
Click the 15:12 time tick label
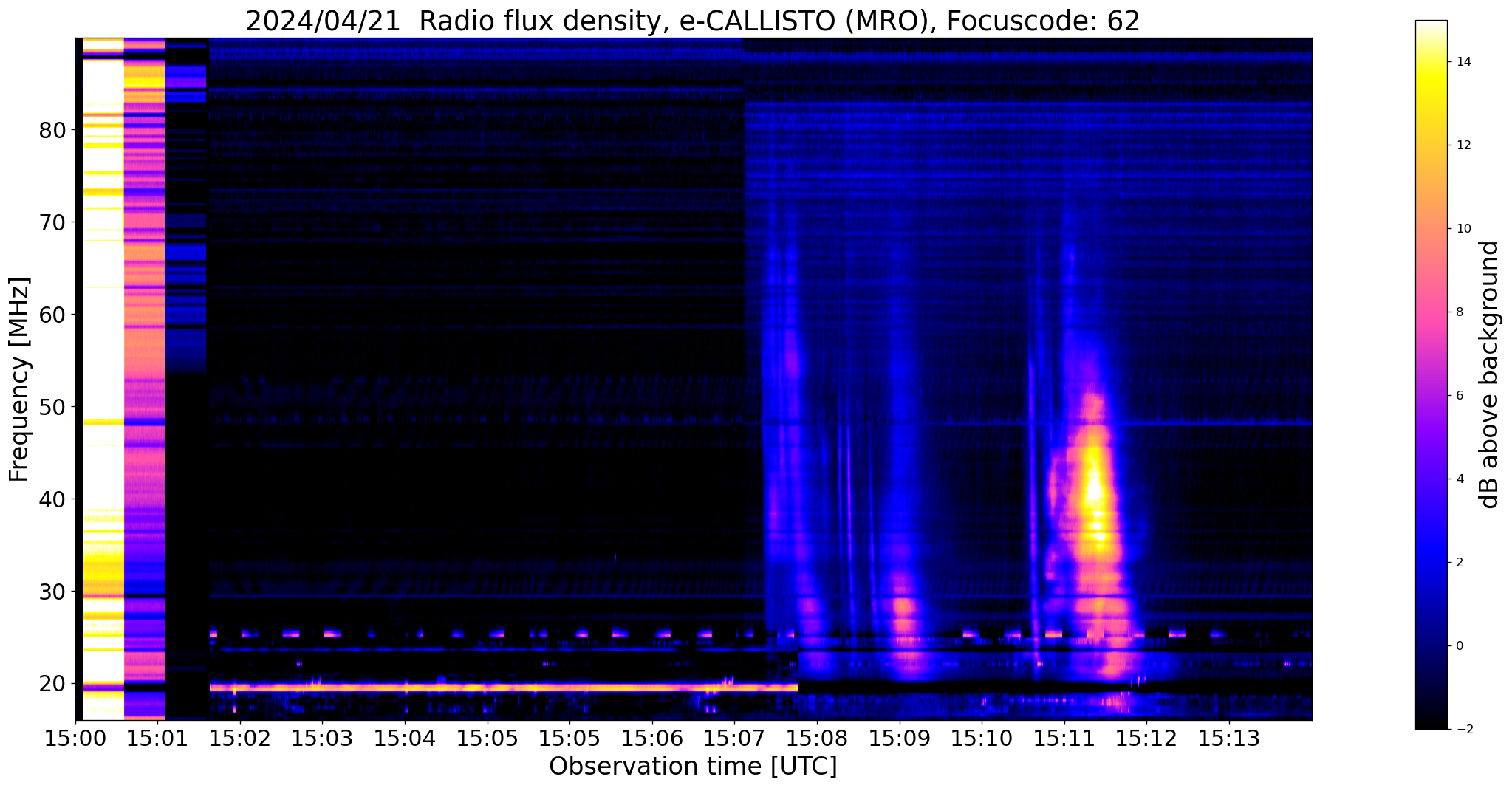1147,737
